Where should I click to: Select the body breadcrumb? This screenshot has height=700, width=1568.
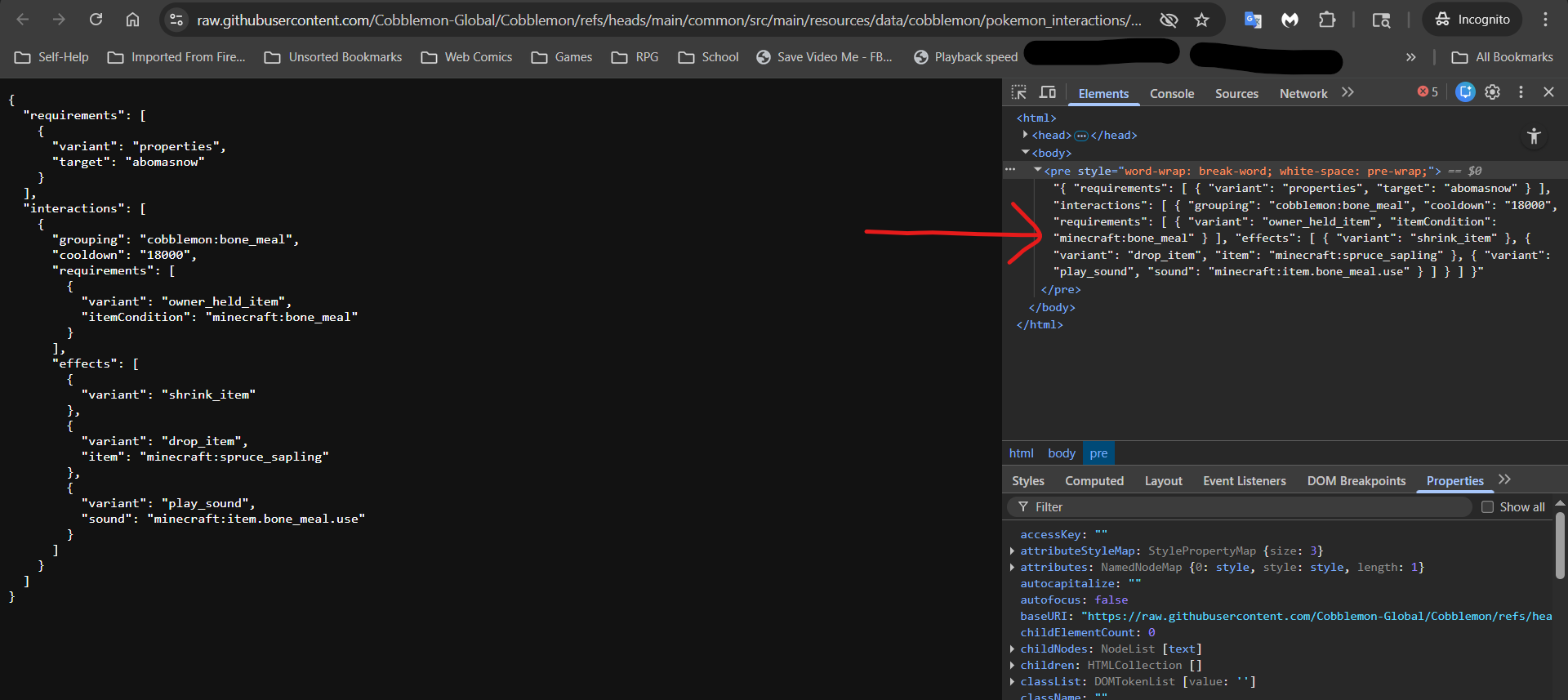pyautogui.click(x=1061, y=453)
